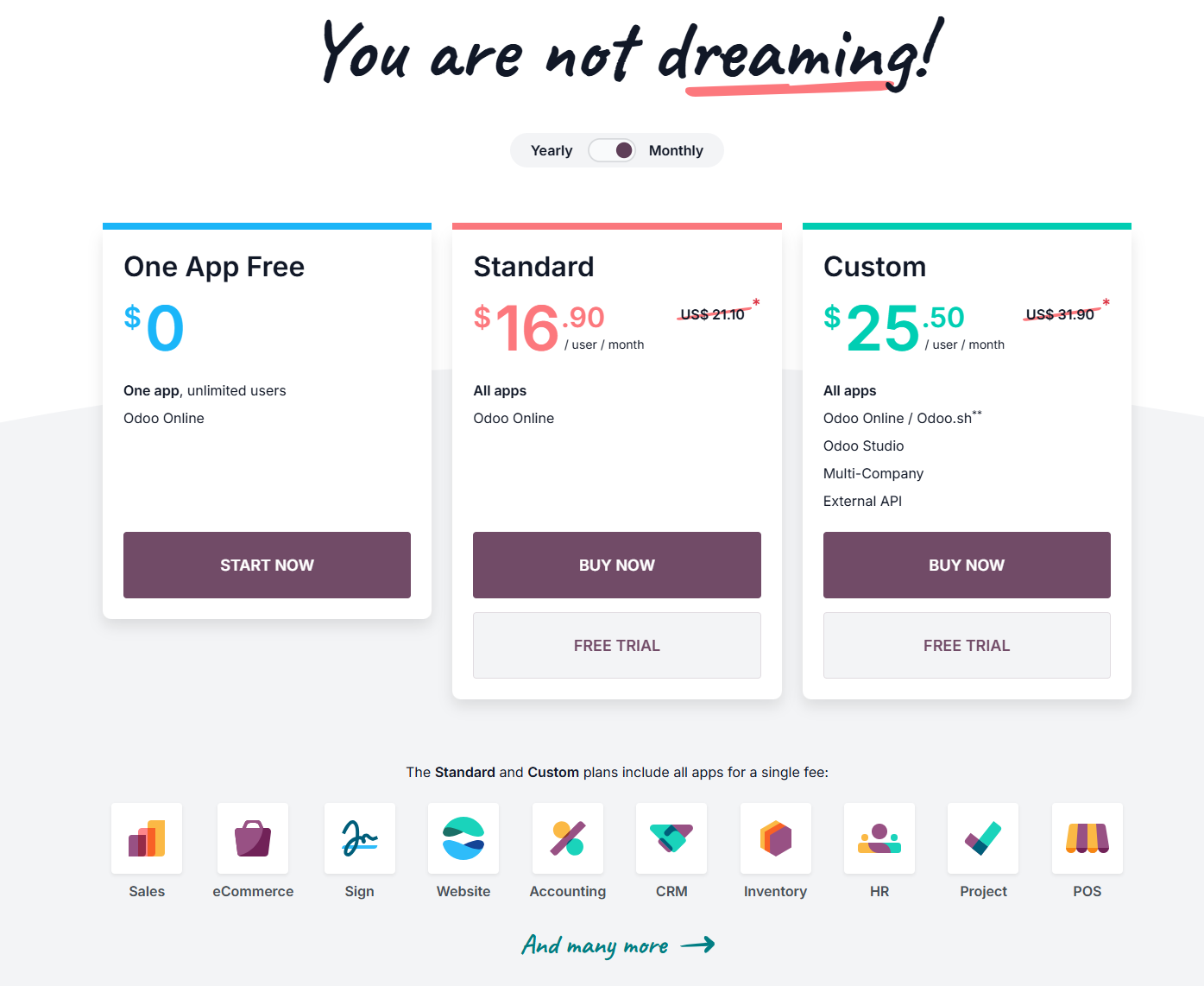This screenshot has width=1204, height=986.
Task: Select the Yearly billing option
Action: point(552,150)
